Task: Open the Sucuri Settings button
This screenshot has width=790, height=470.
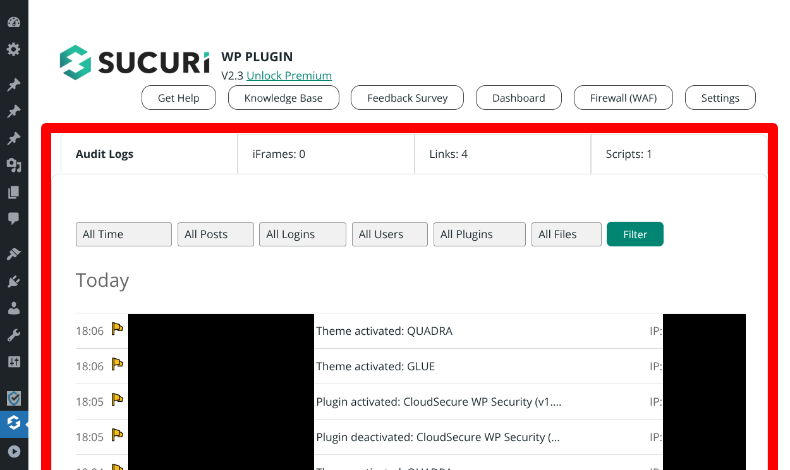Action: 720,98
